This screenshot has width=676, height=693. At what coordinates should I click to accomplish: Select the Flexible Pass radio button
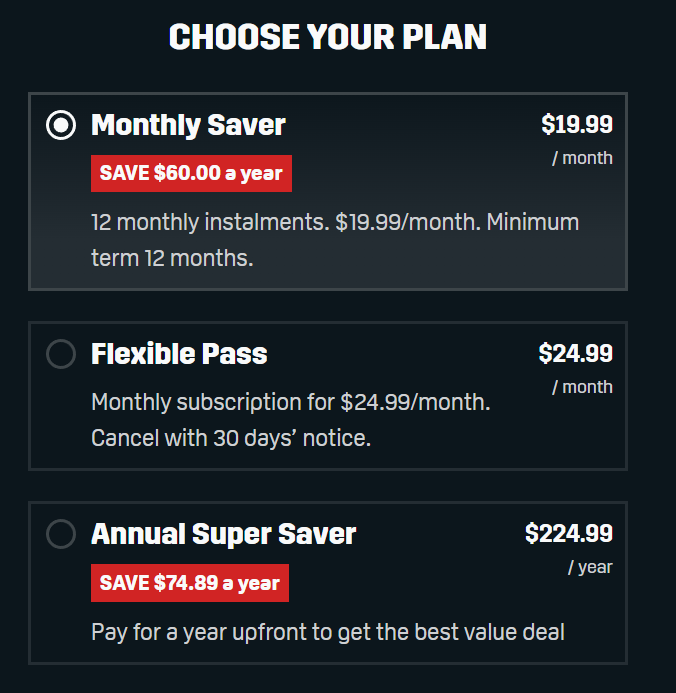tap(61, 354)
